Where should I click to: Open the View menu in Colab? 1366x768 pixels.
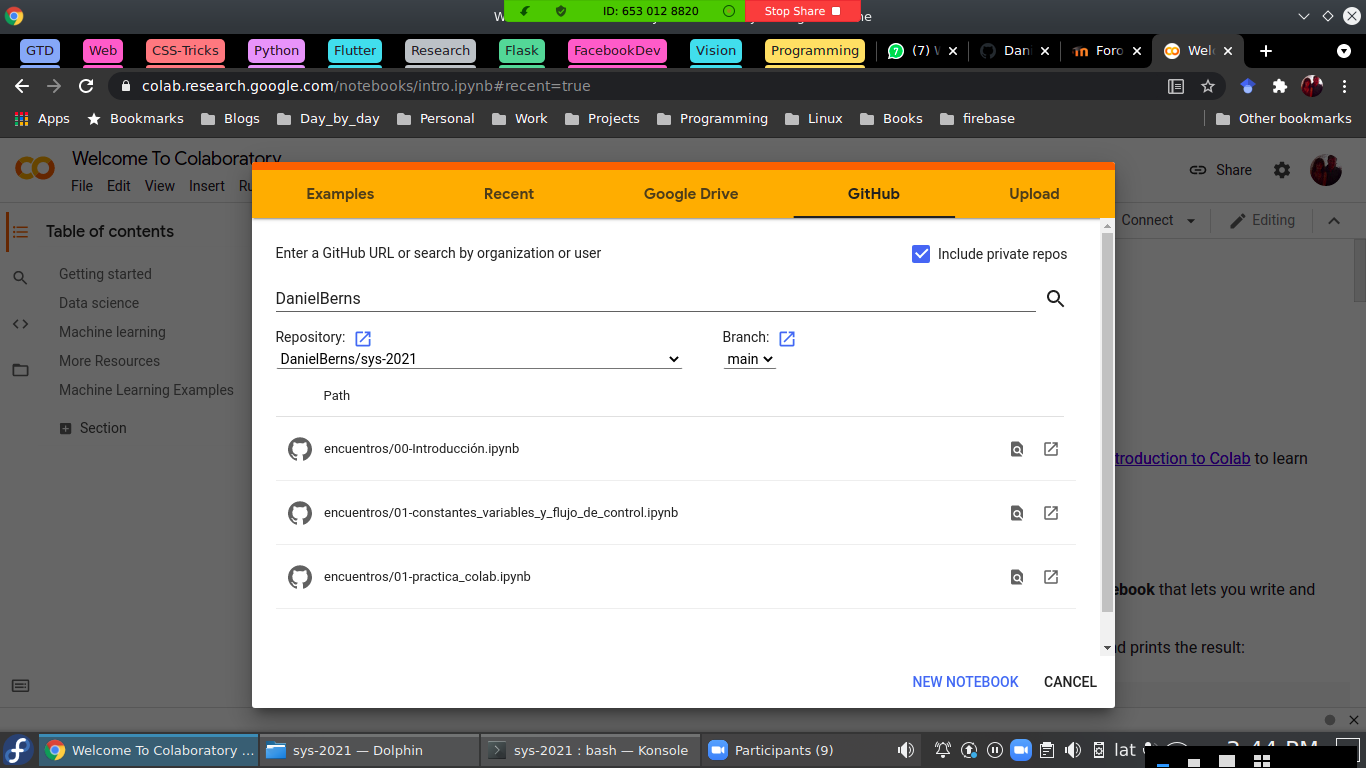pyautogui.click(x=160, y=186)
